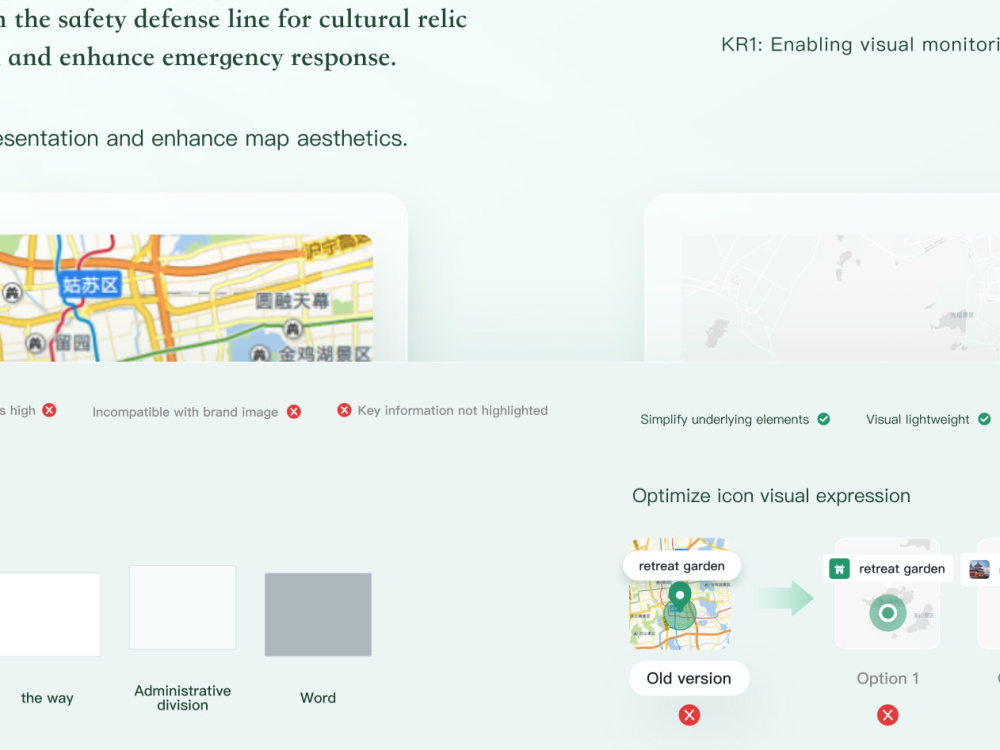Click the 圆融天幕 label on map
Viewport: 1000px width, 750px height.
[x=292, y=300]
